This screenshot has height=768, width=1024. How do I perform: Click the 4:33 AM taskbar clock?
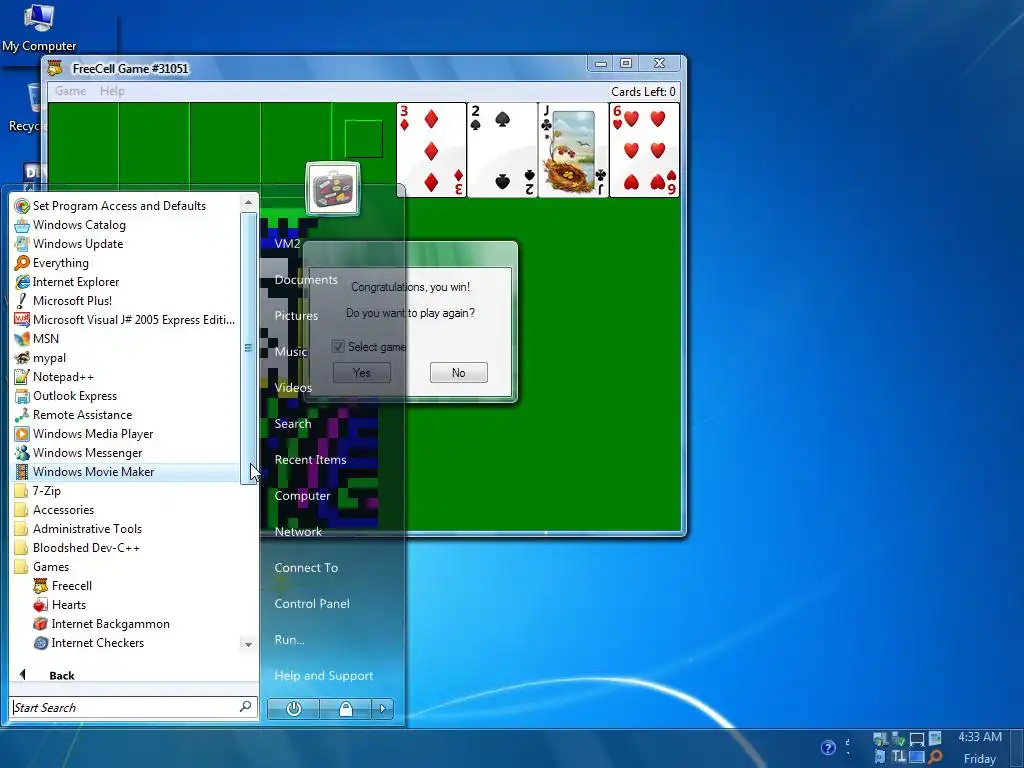click(980, 737)
